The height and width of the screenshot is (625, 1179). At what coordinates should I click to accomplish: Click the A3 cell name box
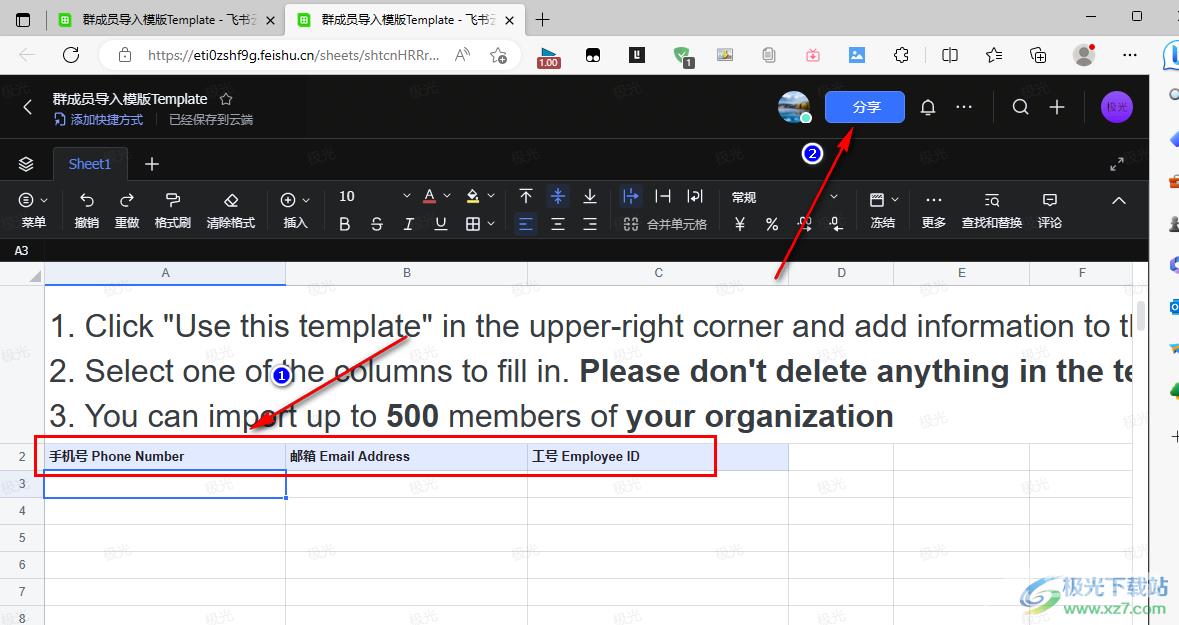[x=21, y=250]
